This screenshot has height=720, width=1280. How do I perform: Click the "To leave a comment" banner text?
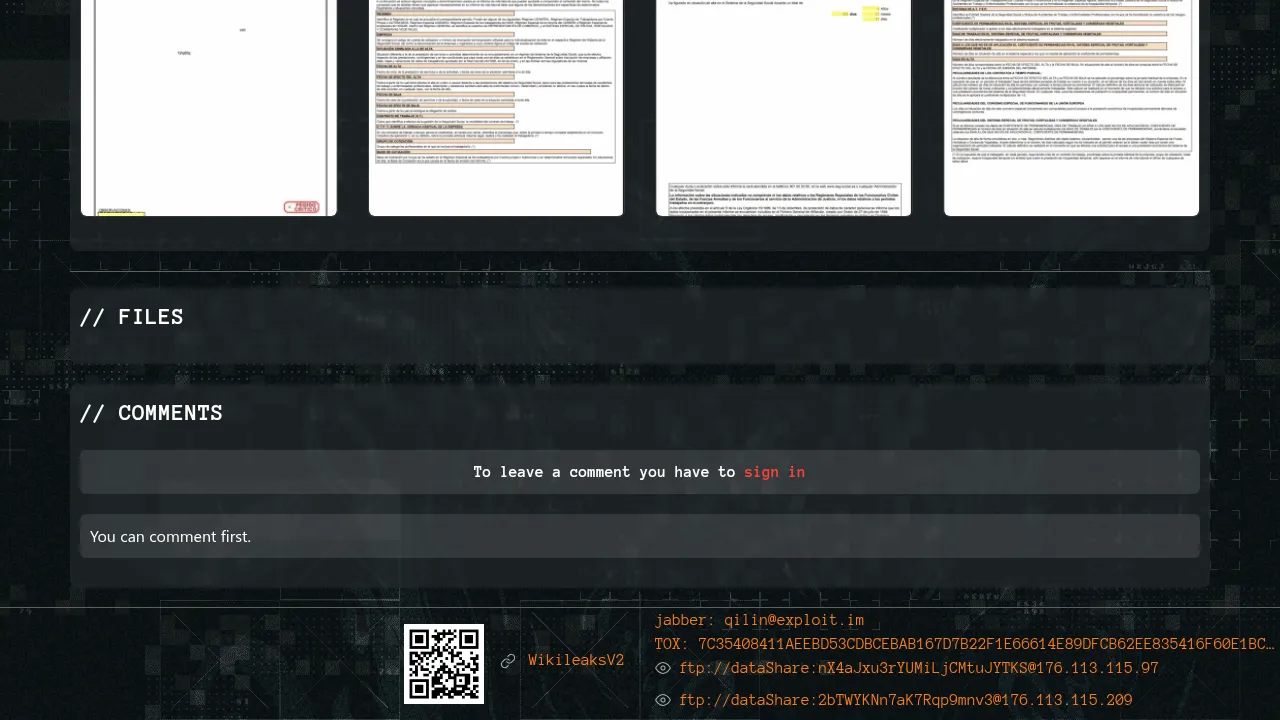604,472
